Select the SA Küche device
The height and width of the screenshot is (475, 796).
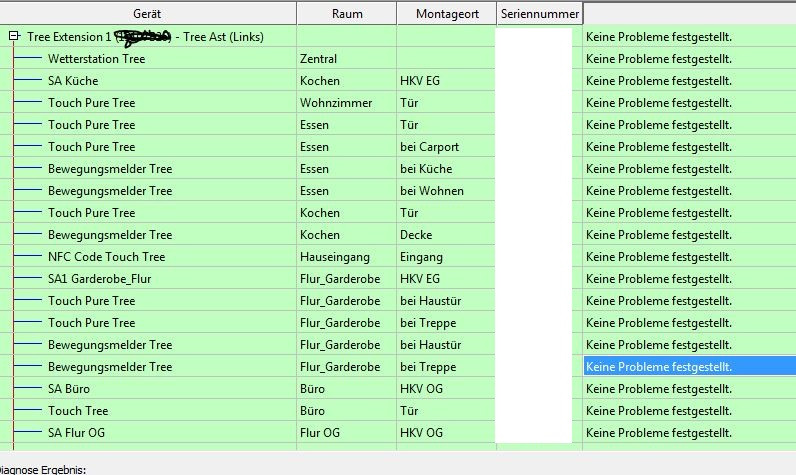[73, 81]
